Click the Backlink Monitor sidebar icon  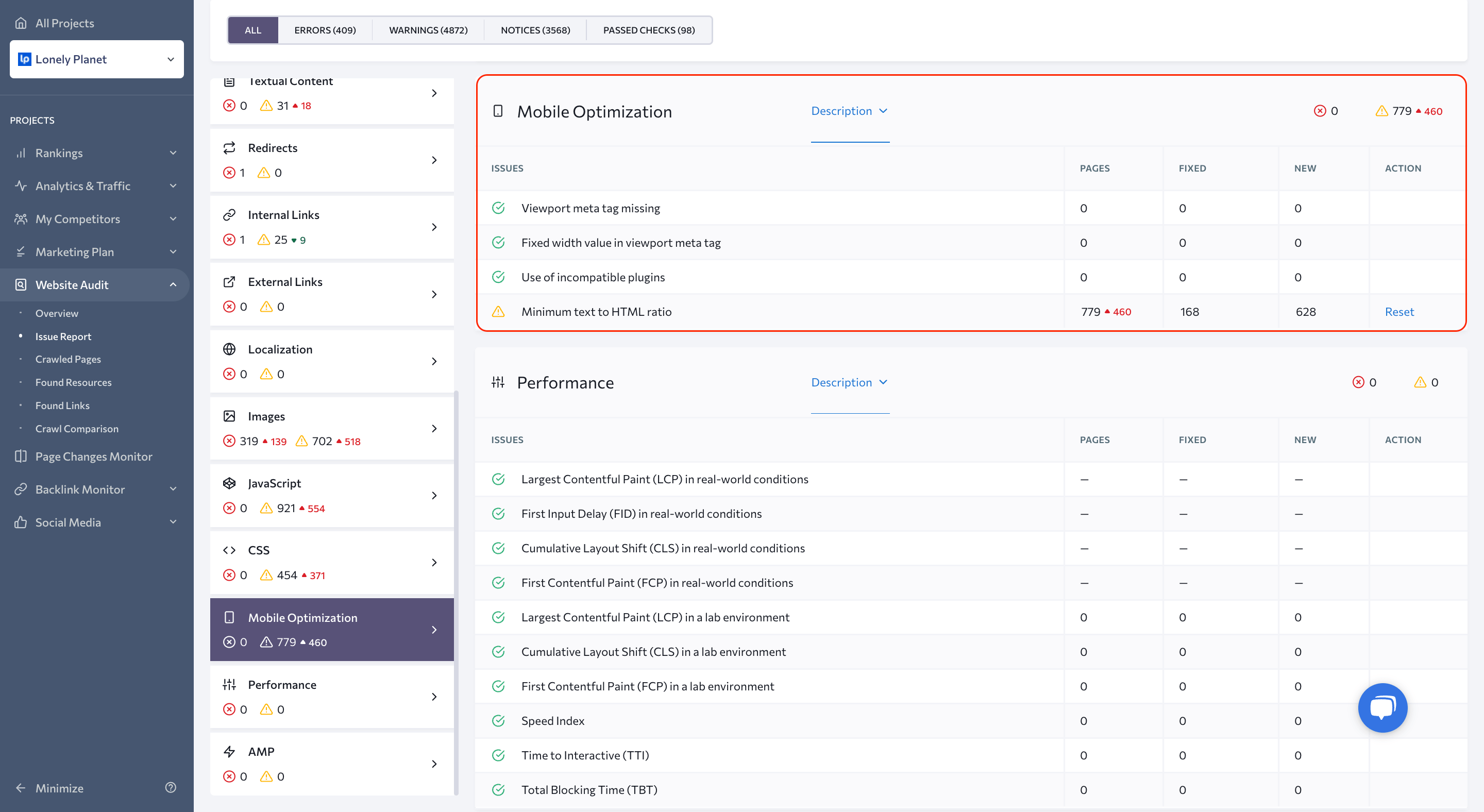click(21, 489)
